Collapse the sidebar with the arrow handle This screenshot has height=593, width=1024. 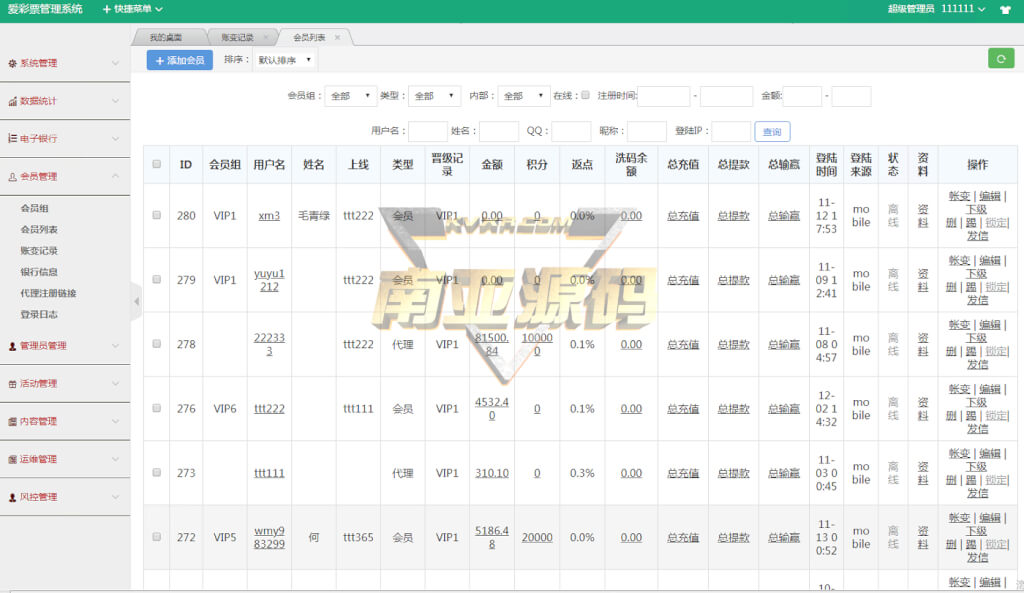136,301
